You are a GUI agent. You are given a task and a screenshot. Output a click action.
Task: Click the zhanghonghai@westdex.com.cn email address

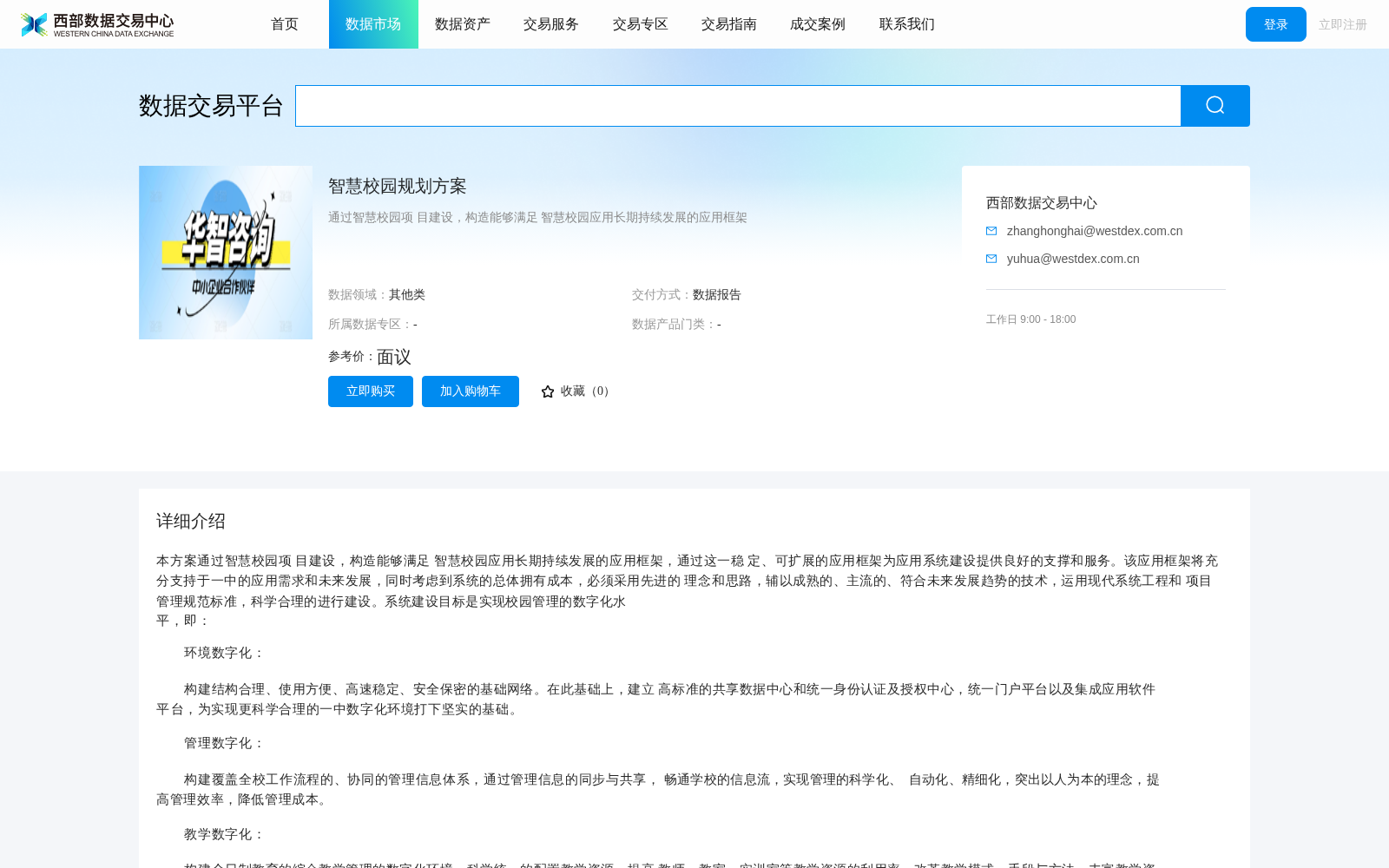[x=1095, y=231]
